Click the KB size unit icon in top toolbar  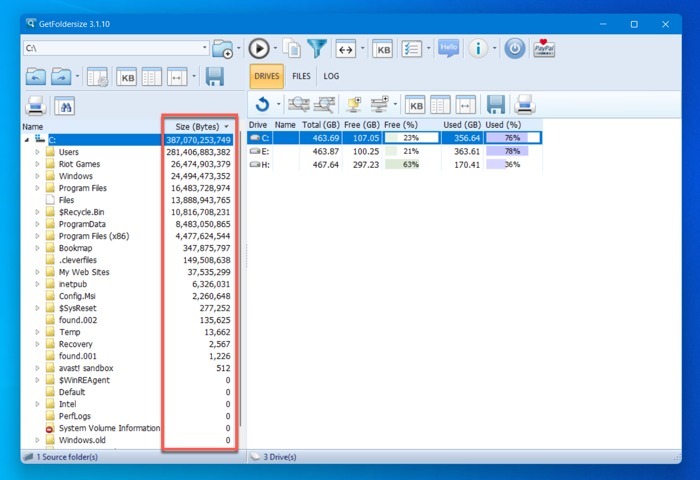click(x=383, y=49)
